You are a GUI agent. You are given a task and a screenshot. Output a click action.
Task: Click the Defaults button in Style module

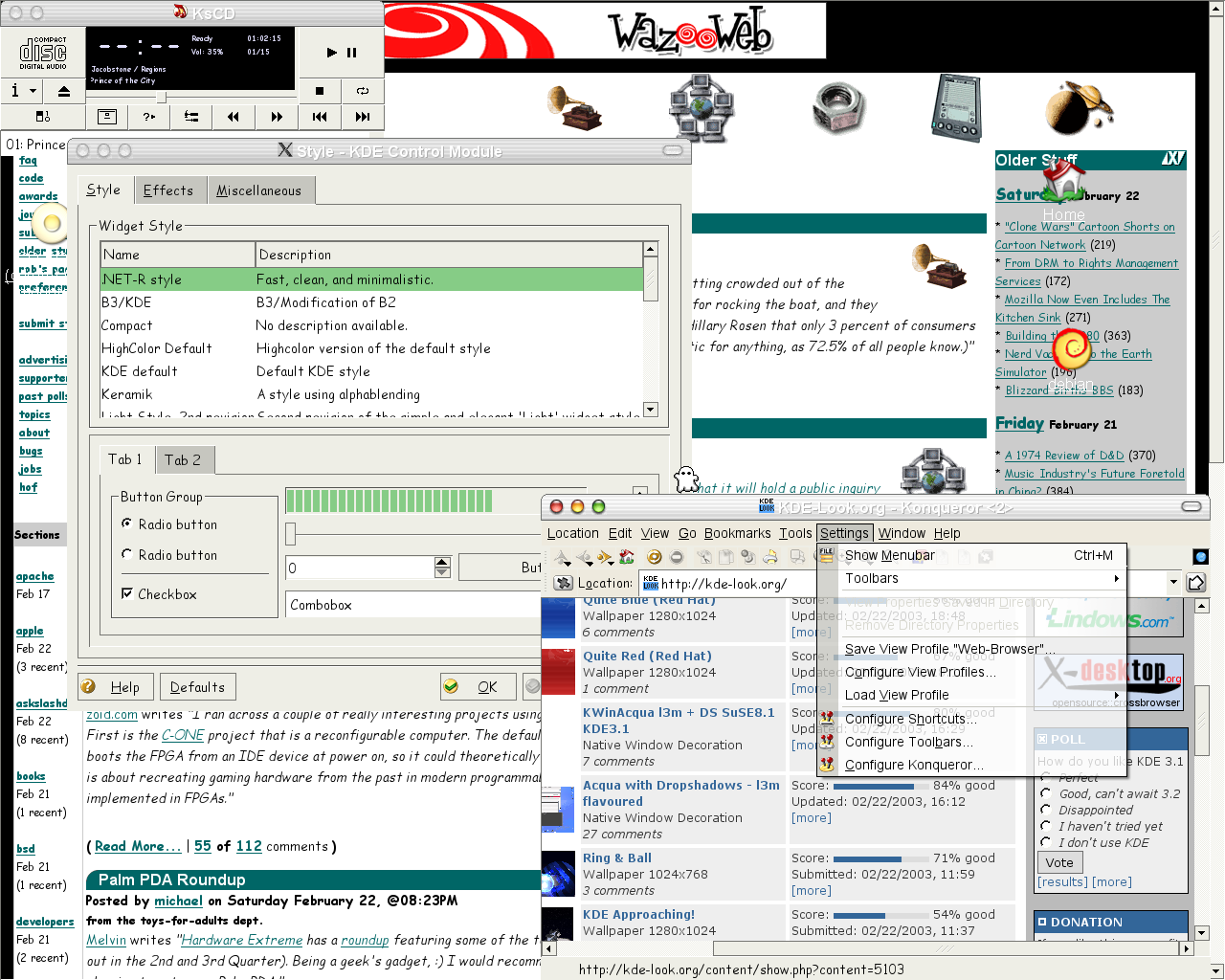coord(197,687)
